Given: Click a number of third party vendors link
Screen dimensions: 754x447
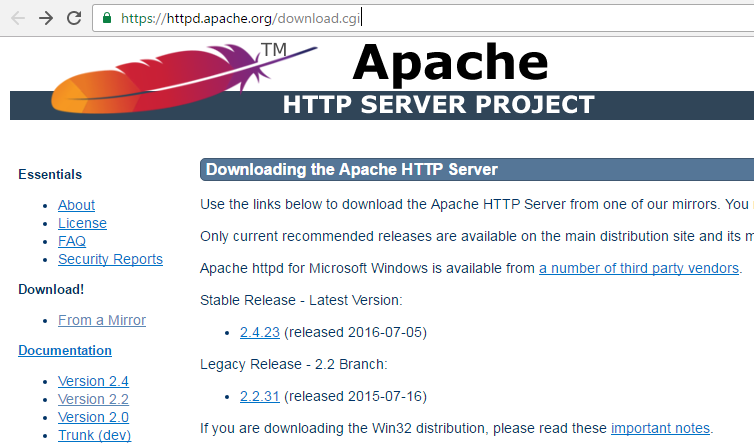Looking at the screenshot, I should [x=639, y=268].
